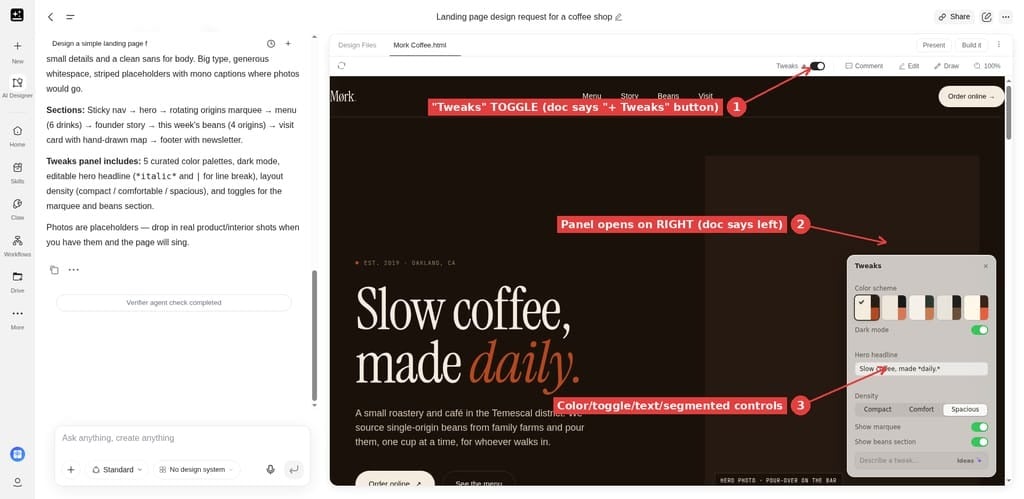The image size is (1024, 499).
Task: Open the No design system dropdown
Action: [197, 470]
